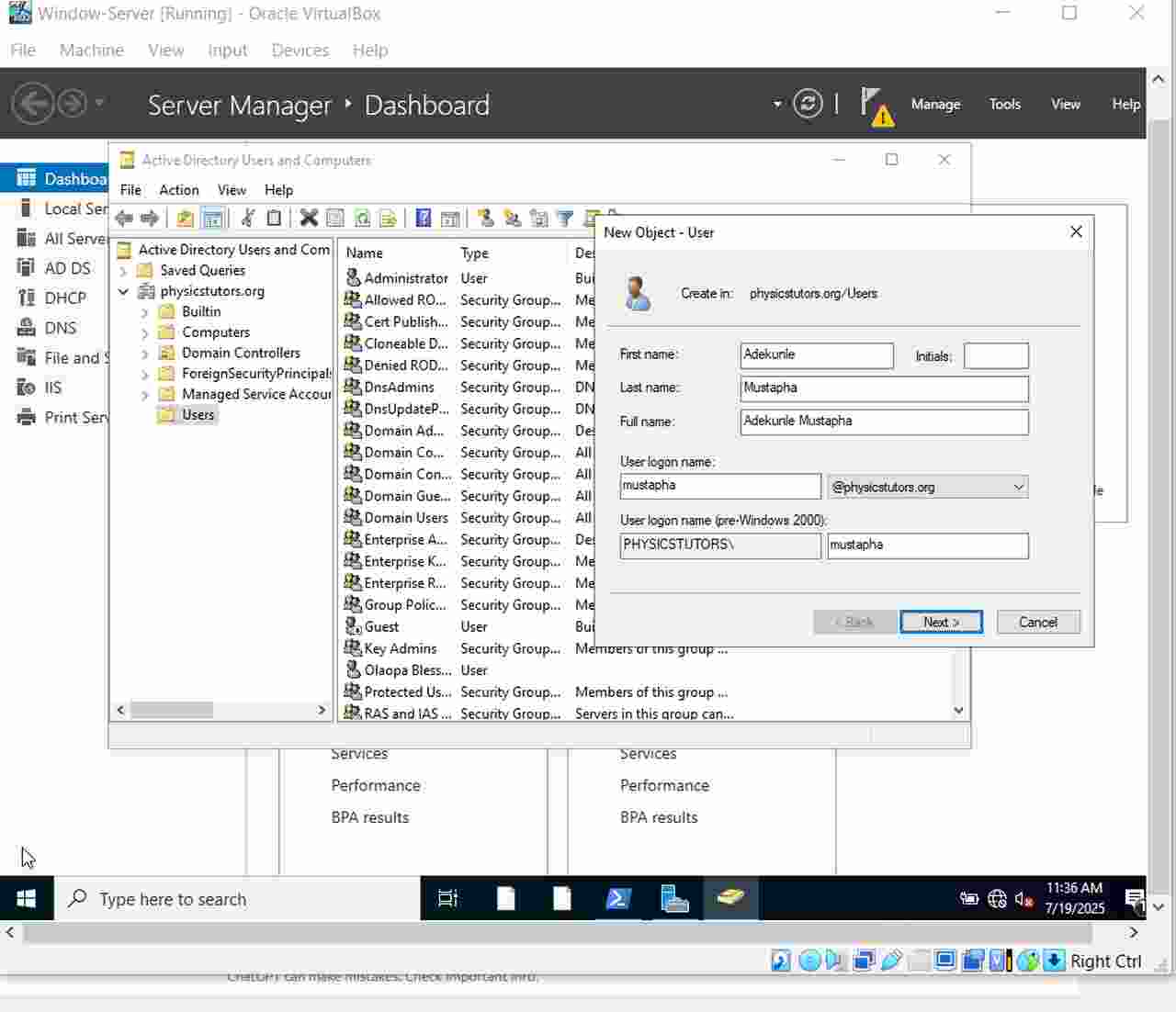Click VirtualBox USB status icon

pyautogui.click(x=891, y=961)
